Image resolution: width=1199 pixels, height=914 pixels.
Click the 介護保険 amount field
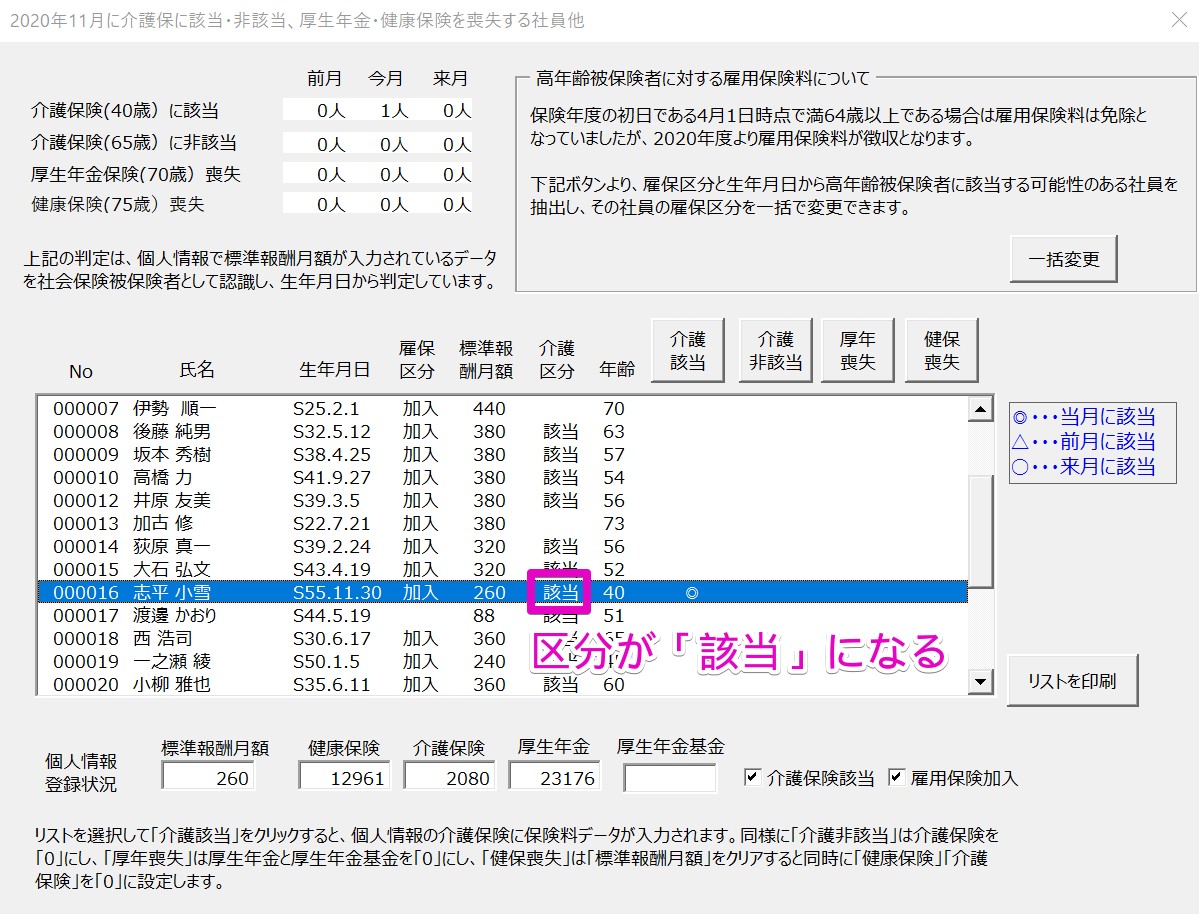click(x=449, y=778)
